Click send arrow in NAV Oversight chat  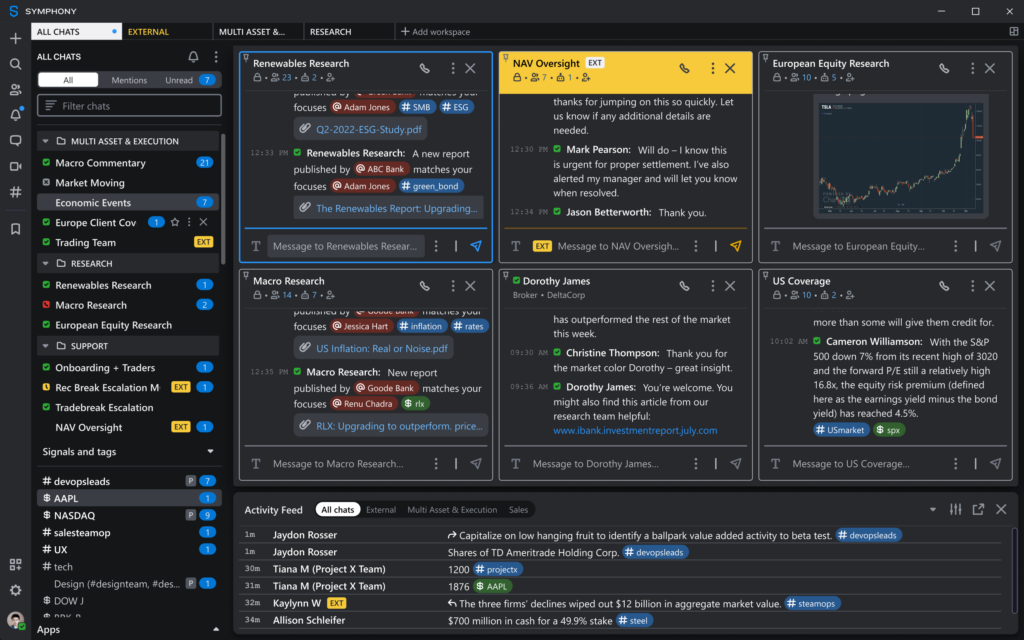click(x=736, y=246)
